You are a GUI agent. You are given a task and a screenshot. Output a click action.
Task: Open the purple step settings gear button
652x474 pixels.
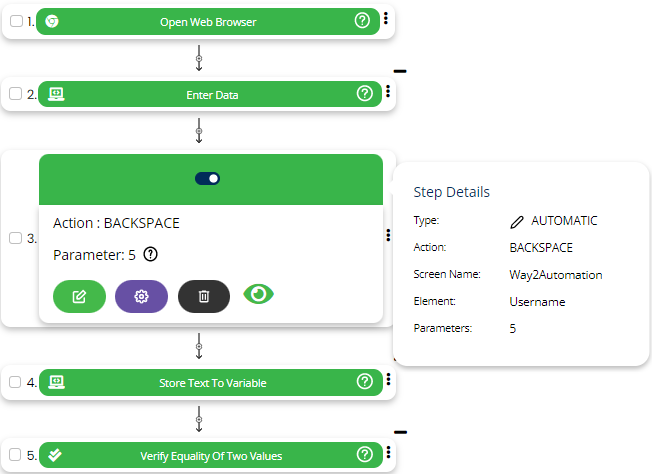click(x=141, y=296)
